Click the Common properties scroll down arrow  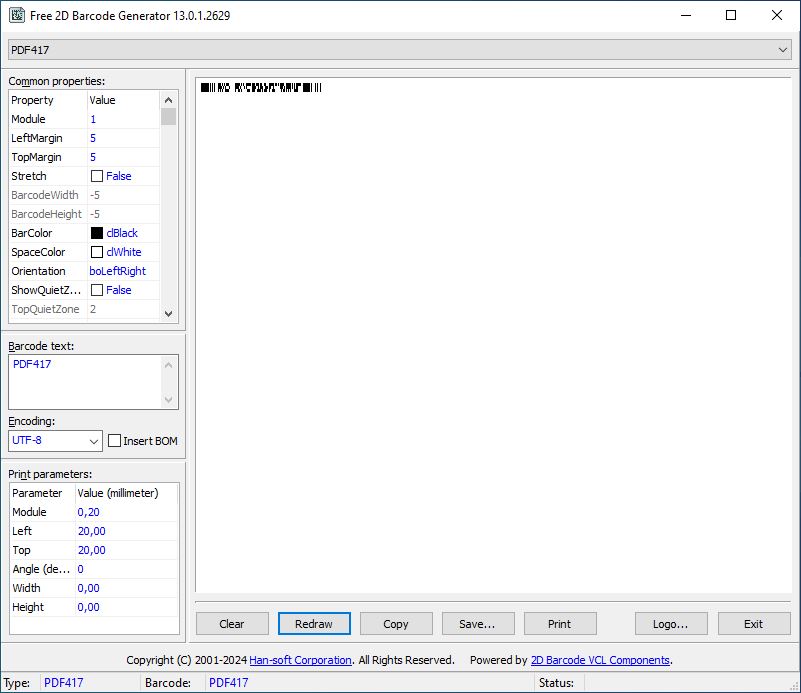(169, 314)
